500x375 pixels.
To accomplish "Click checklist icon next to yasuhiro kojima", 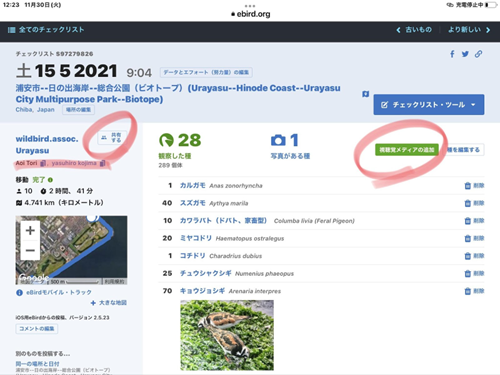I will coord(103,163).
